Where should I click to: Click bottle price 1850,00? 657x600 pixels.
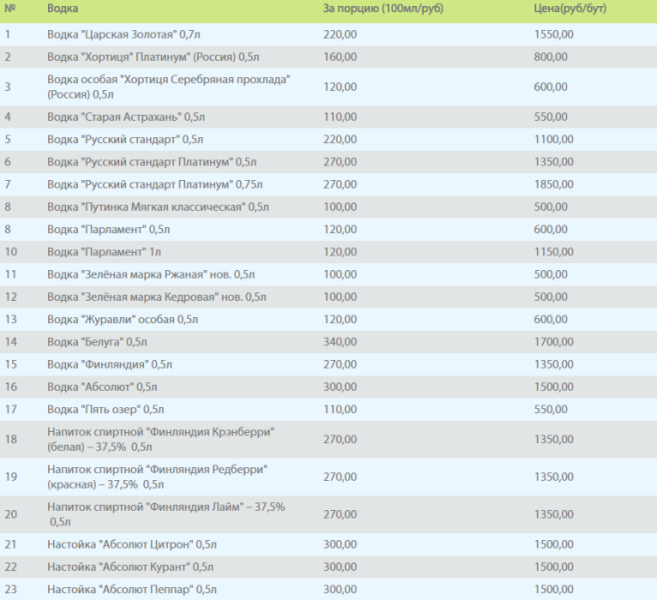click(x=554, y=184)
